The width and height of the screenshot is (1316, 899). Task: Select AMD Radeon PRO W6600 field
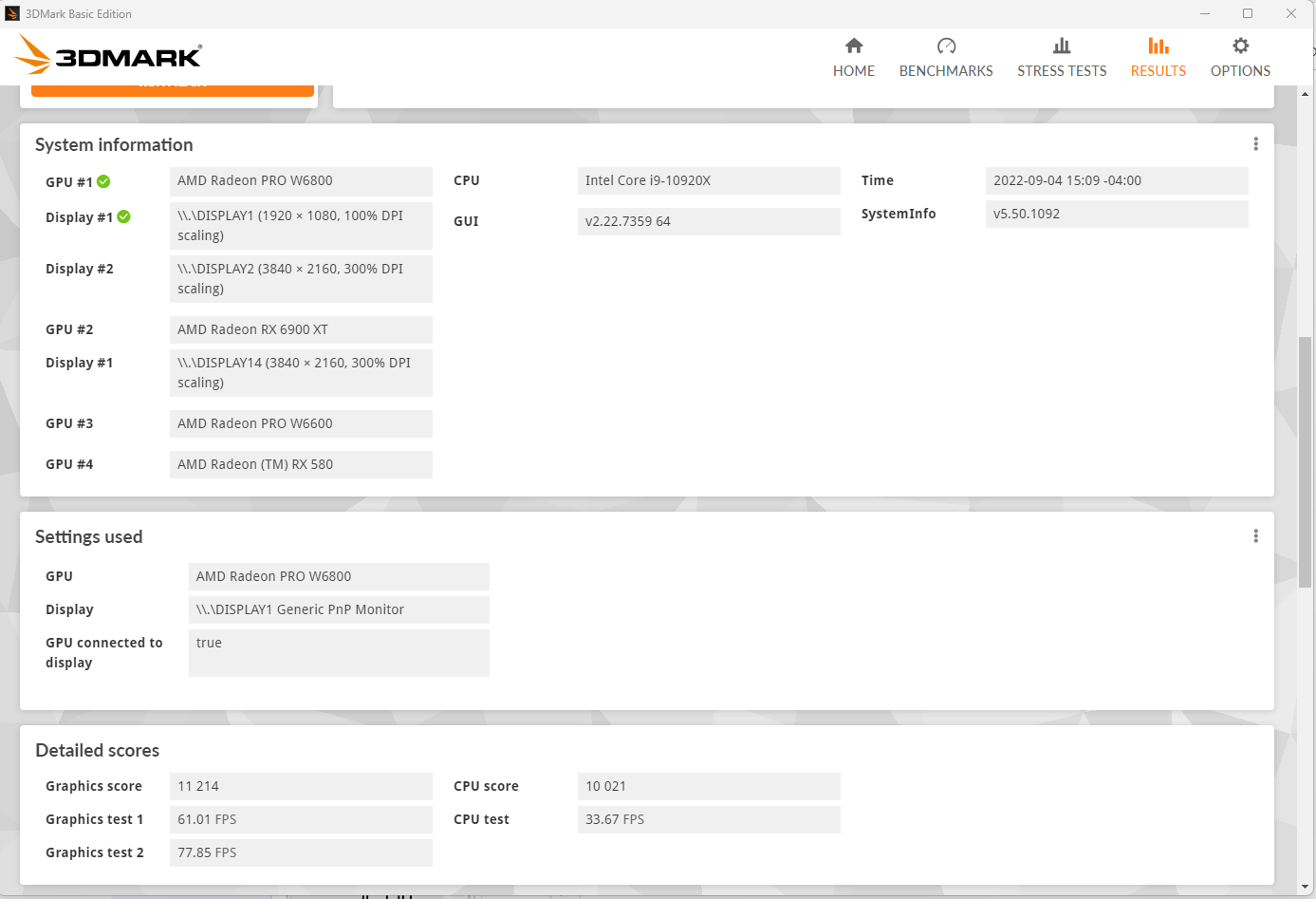(x=301, y=423)
